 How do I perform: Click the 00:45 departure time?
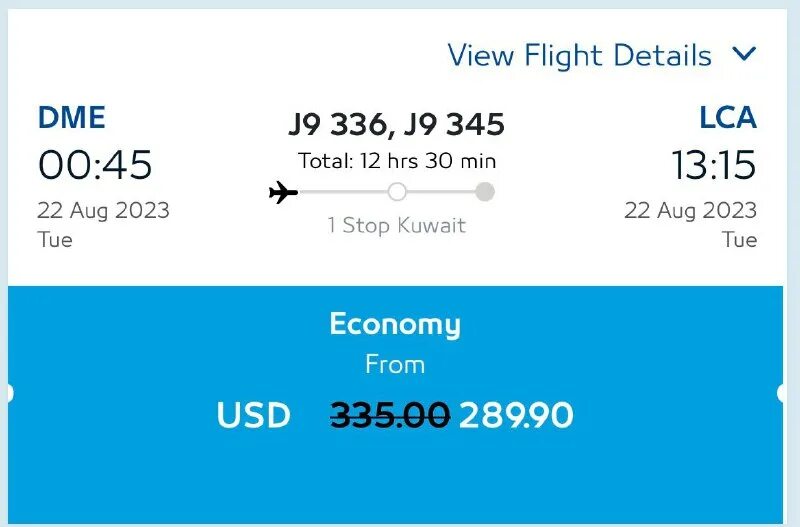[95, 165]
